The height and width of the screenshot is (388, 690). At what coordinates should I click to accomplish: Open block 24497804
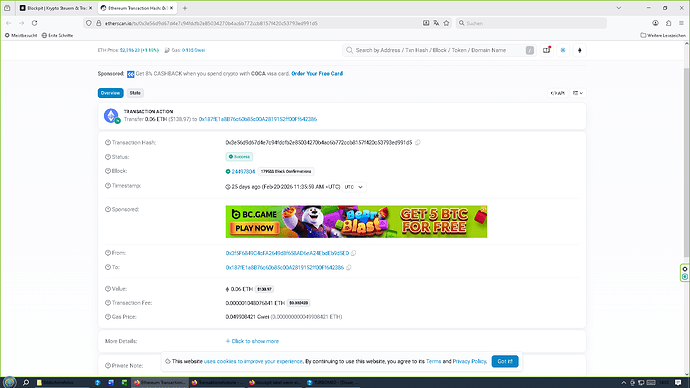coord(243,172)
